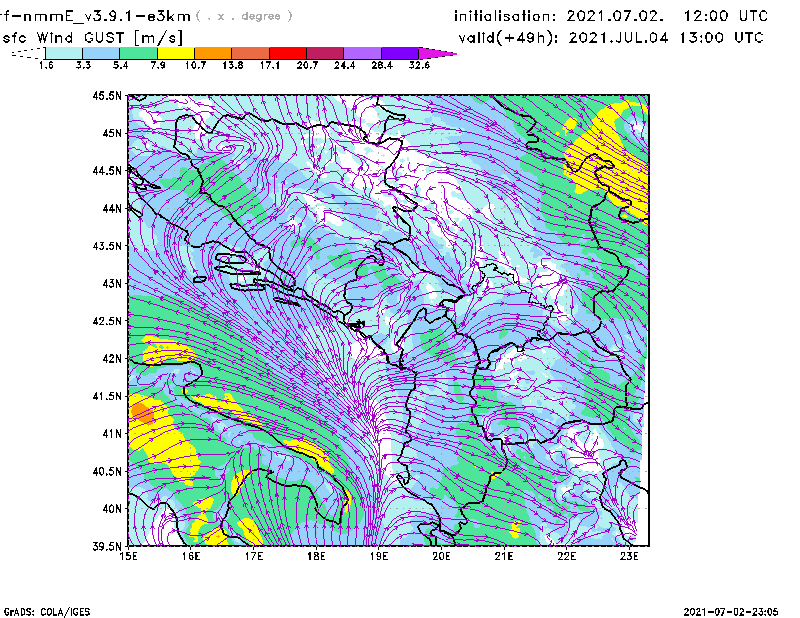The width and height of the screenshot is (800, 618).
Task: Click the 'GrADS: COLA/IGES' credit text
Action: coord(47,612)
